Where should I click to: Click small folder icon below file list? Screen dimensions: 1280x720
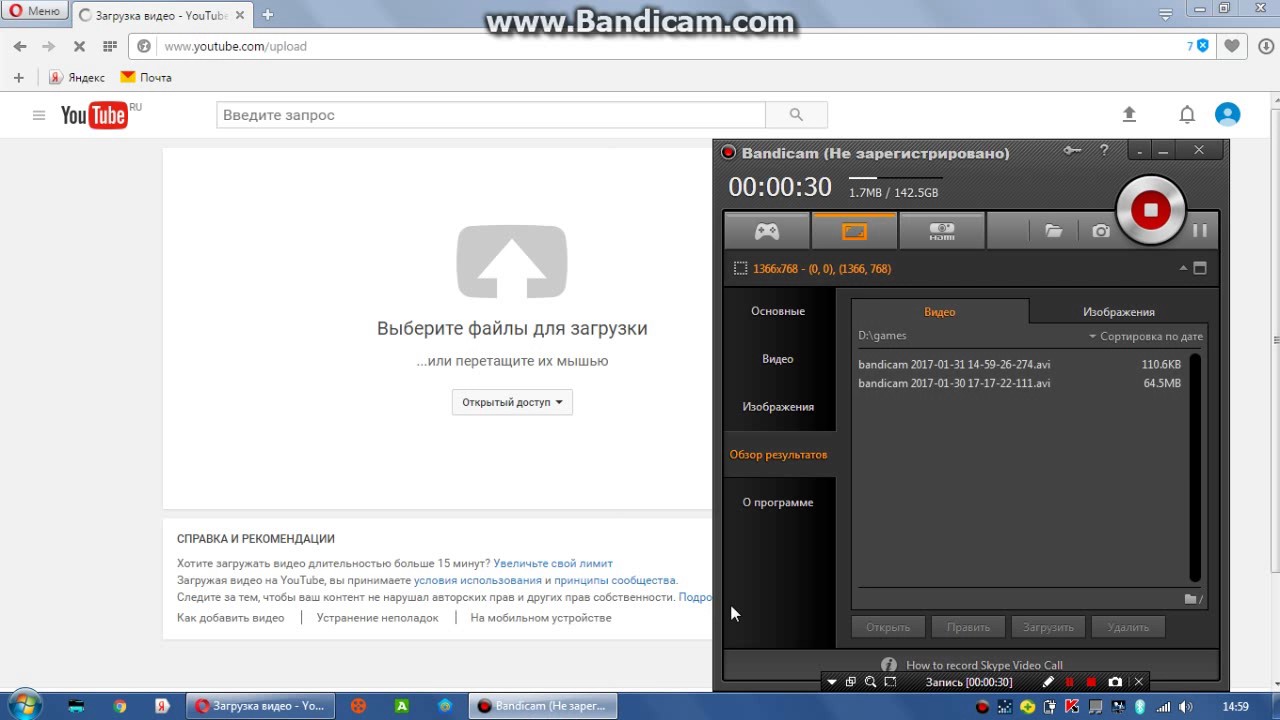click(1192, 599)
